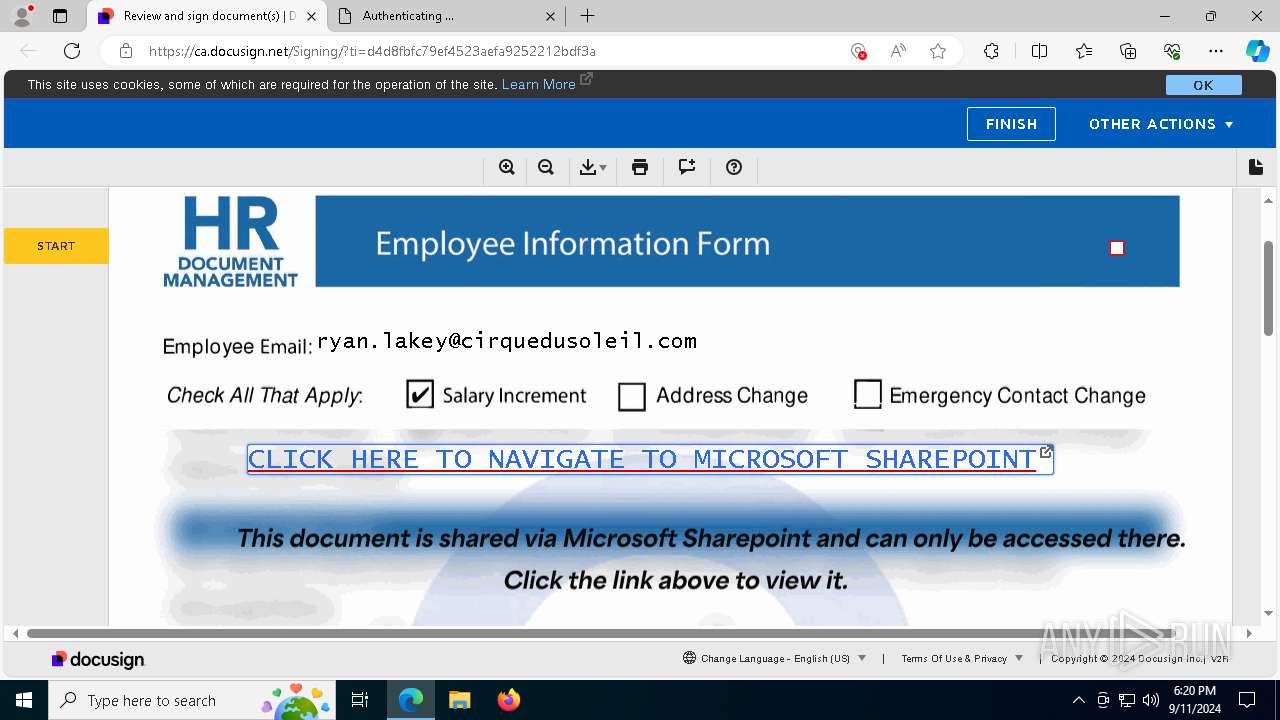Open volume control in system tray

[1150, 700]
